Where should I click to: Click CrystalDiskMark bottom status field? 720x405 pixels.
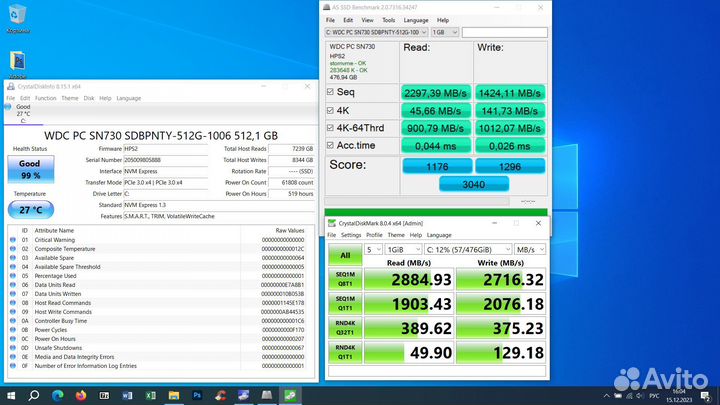click(x=437, y=371)
